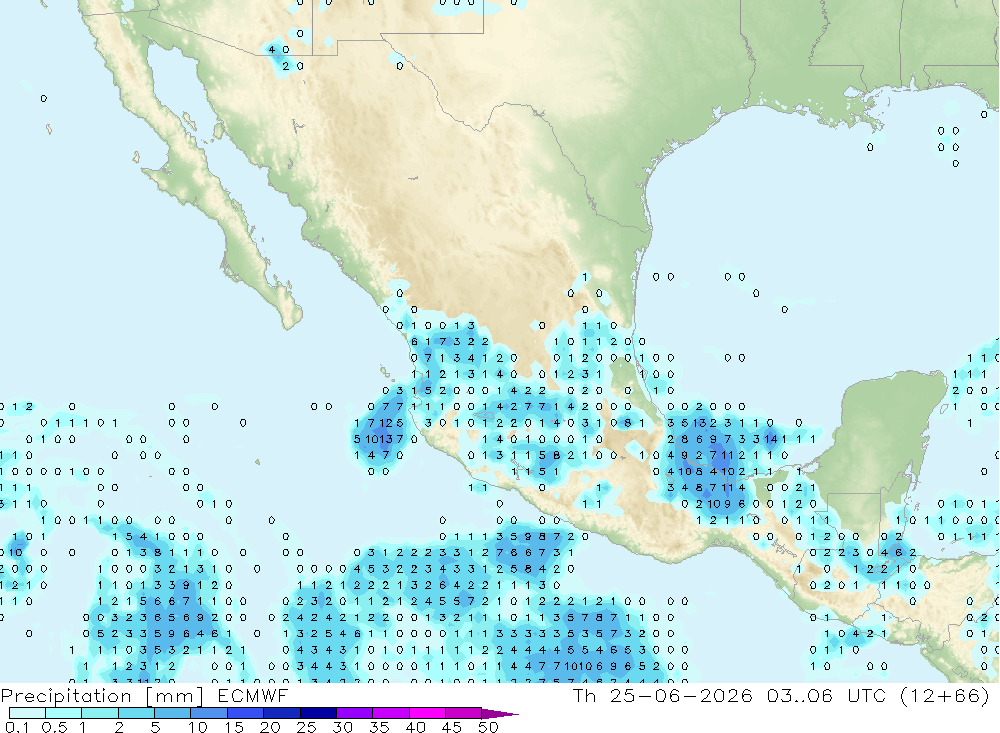Click the 40–45 mm magenta legend swatch
1000x733 pixels.
pos(427,713)
